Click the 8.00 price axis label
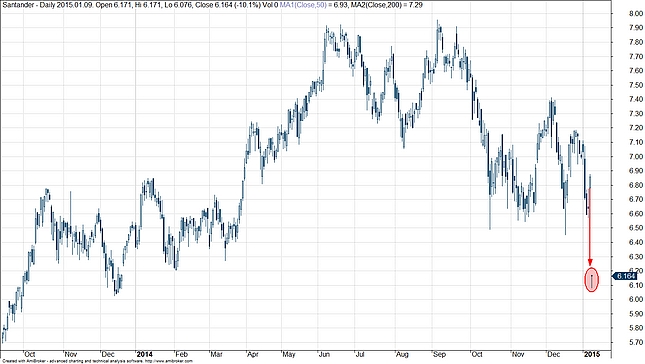This screenshot has height=364, width=645. (x=636, y=14)
